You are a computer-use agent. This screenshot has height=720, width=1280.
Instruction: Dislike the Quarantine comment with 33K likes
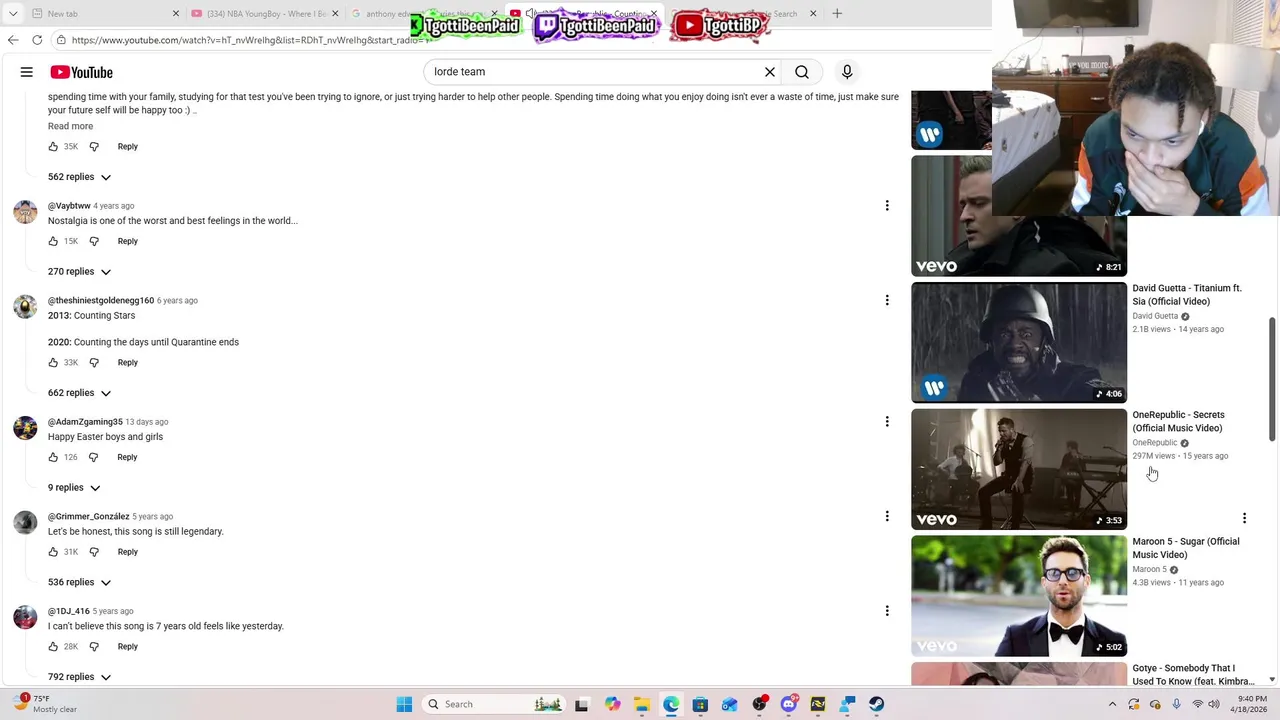click(x=94, y=363)
